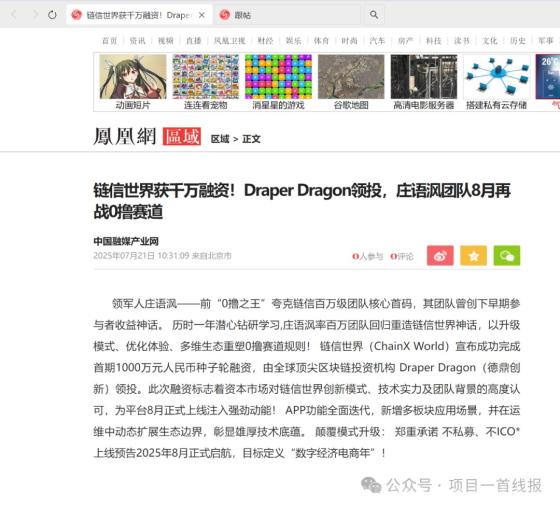The width and height of the screenshot is (560, 508).
Task: Click the red 区域 channel badge
Action: pos(182,136)
